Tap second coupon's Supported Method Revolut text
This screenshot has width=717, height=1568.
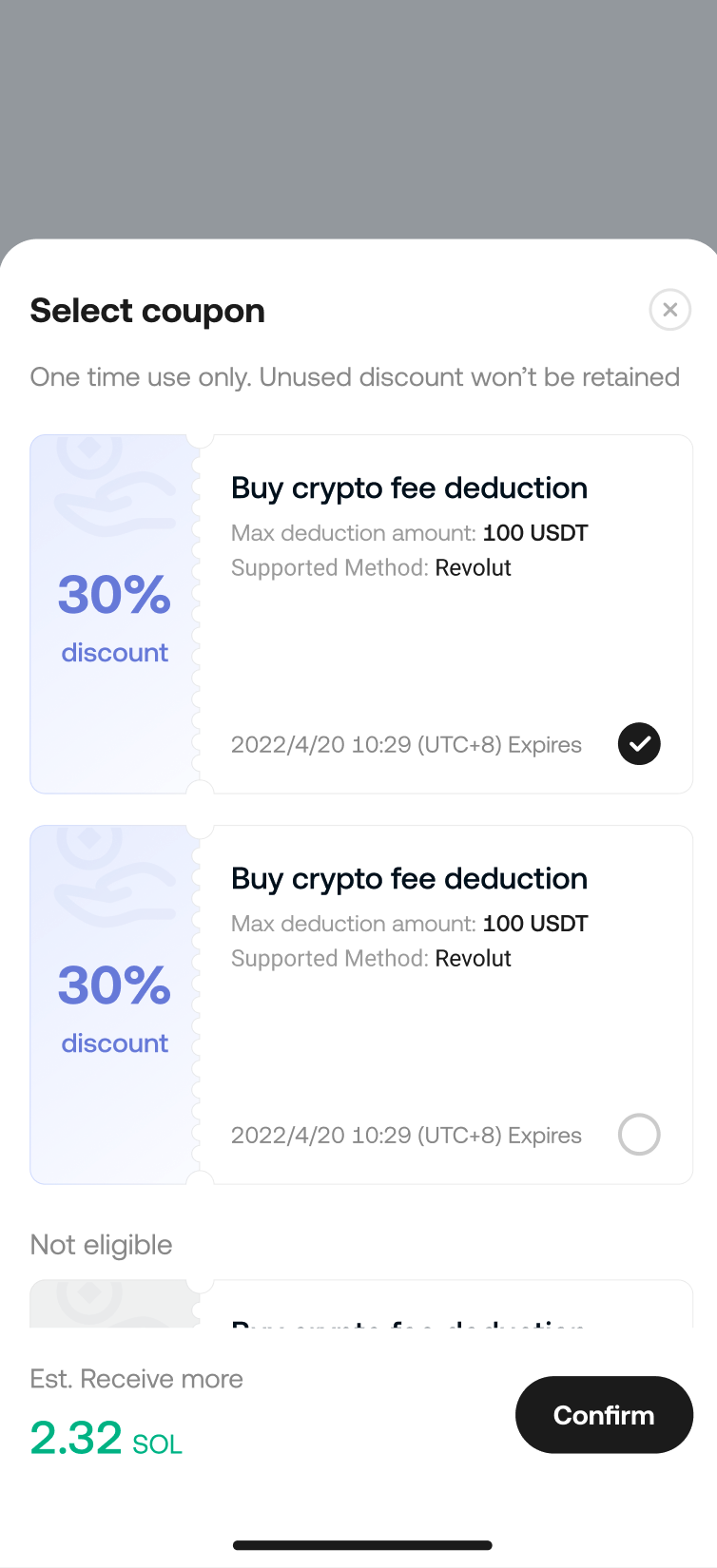coord(371,959)
